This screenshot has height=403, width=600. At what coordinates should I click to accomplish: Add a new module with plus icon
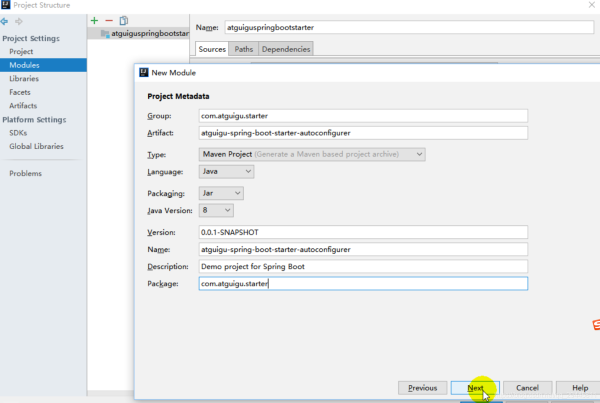(x=95, y=21)
